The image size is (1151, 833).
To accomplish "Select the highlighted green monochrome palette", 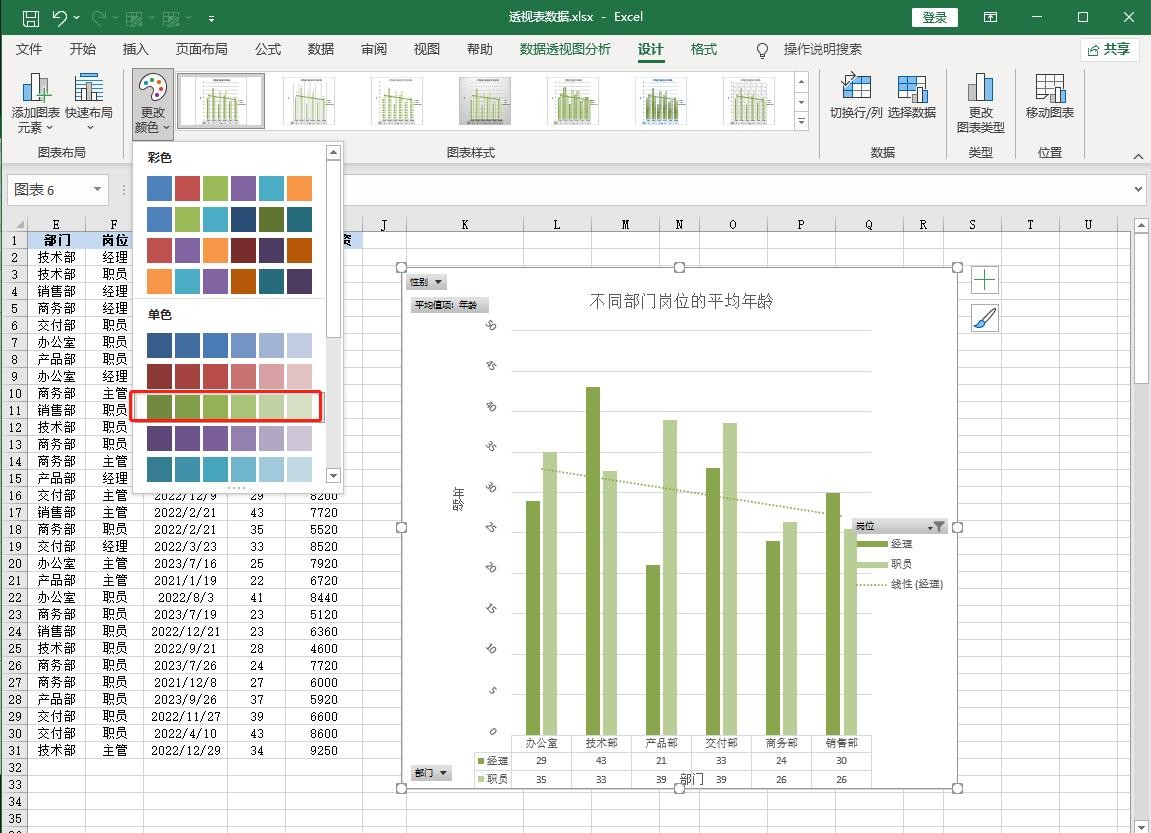I will tap(229, 406).
